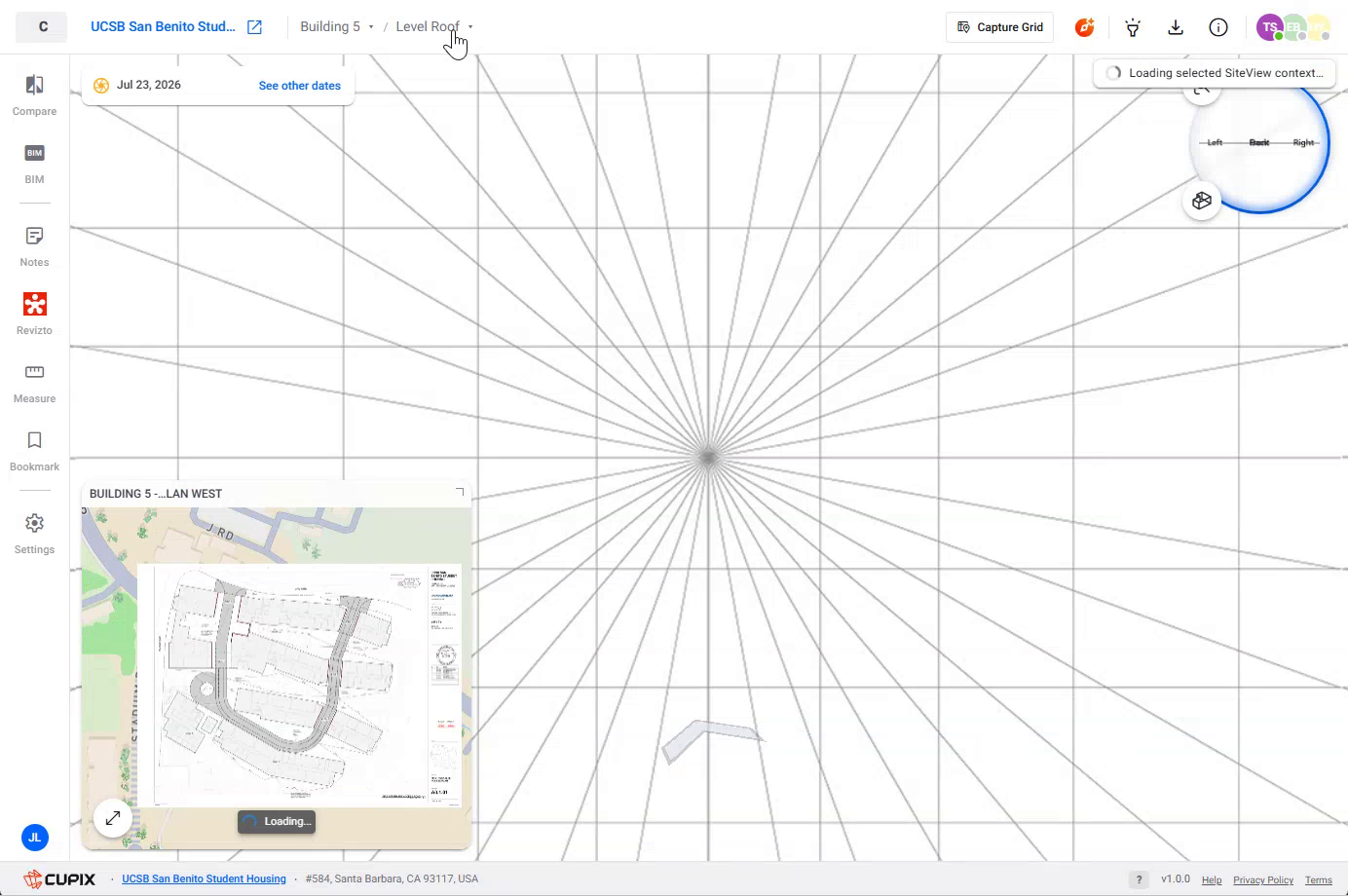This screenshot has height=896, width=1348.
Task: Click See other dates link
Action: coord(300,86)
